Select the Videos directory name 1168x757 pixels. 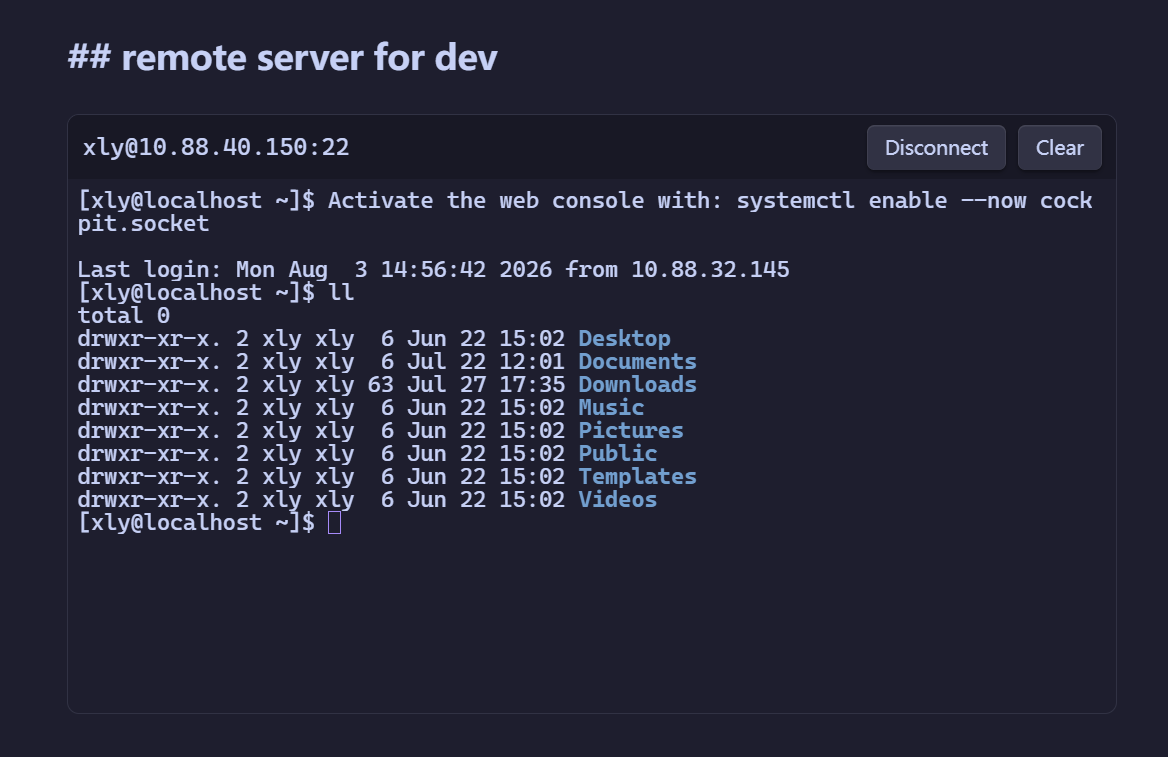tap(618, 500)
